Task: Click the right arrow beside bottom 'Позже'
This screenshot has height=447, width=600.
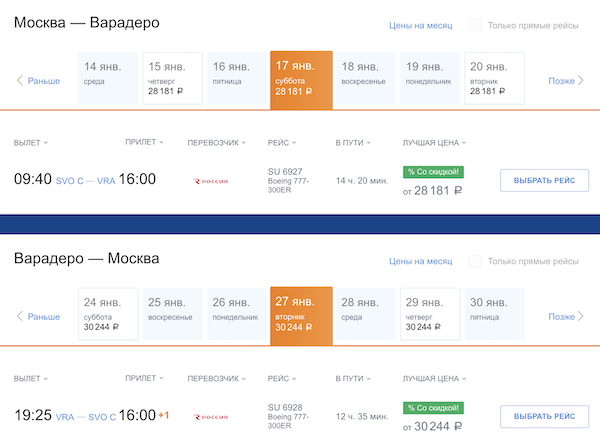Action: coord(581,316)
